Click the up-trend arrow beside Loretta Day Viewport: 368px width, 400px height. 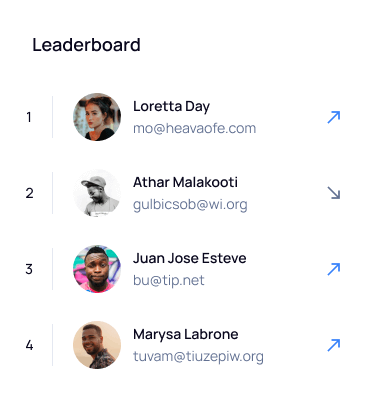(x=334, y=117)
